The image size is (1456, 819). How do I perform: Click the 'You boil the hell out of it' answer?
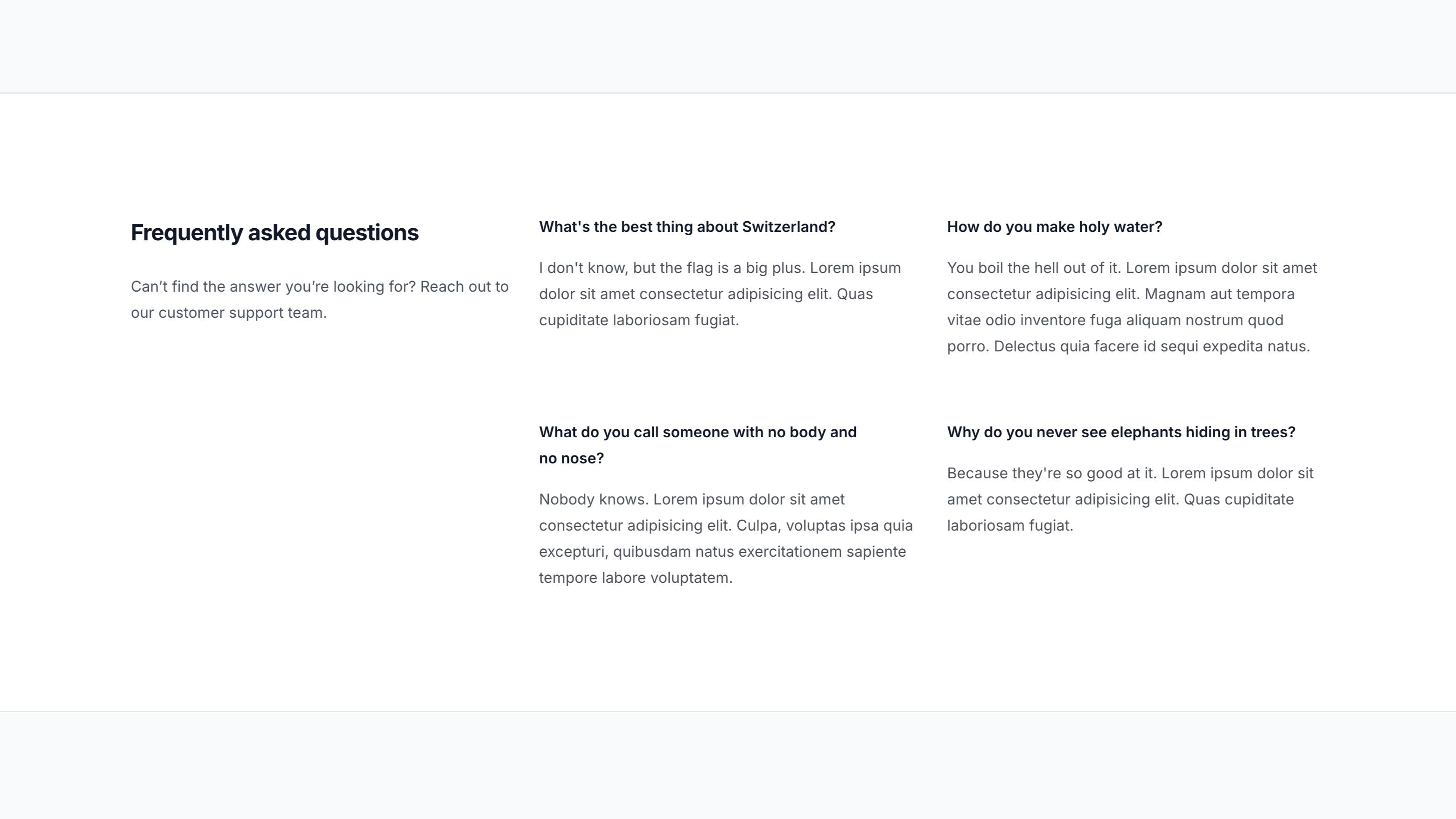pos(1132,307)
